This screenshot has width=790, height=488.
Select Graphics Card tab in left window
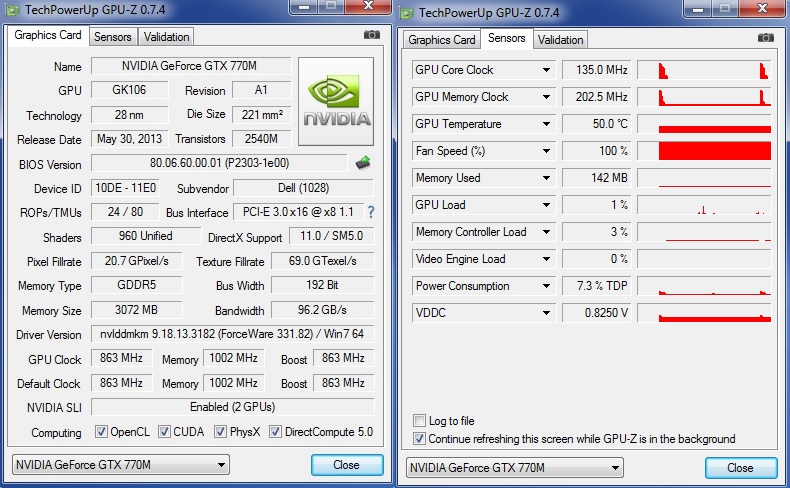[48, 35]
